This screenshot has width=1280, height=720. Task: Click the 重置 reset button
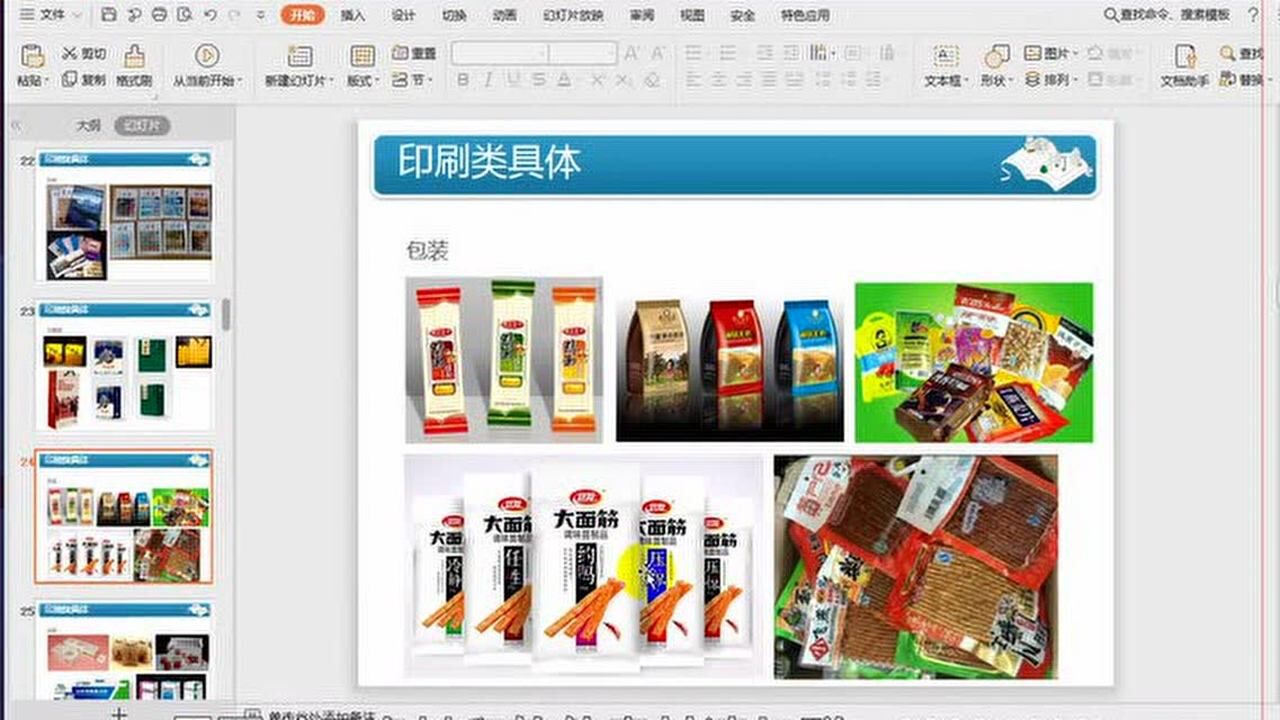[414, 53]
